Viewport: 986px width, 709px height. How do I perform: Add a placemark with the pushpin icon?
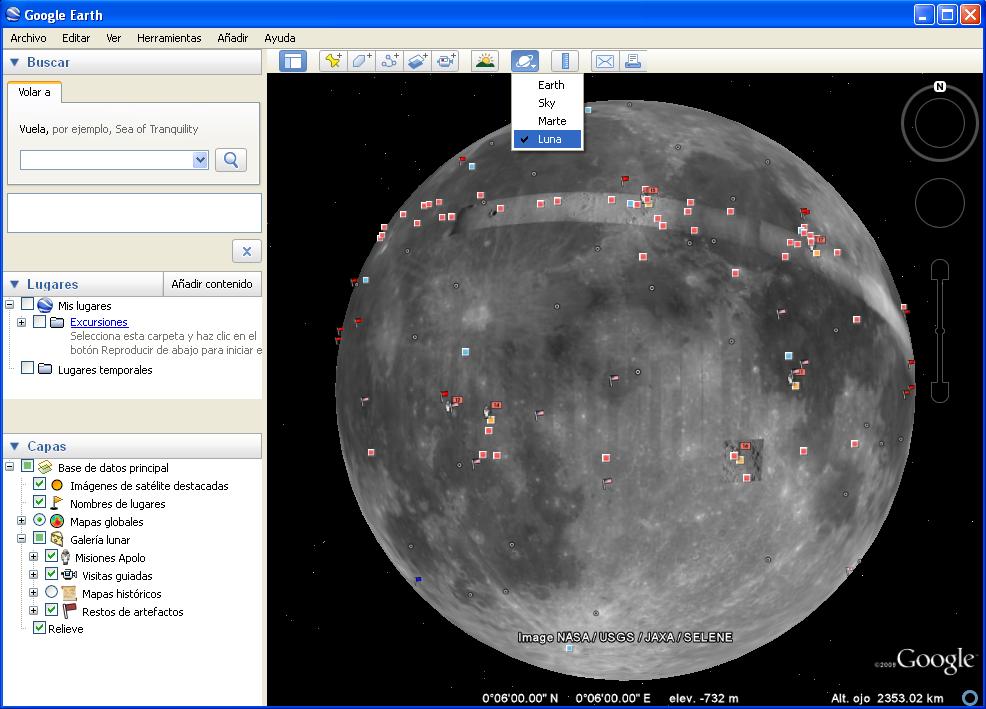[x=333, y=61]
